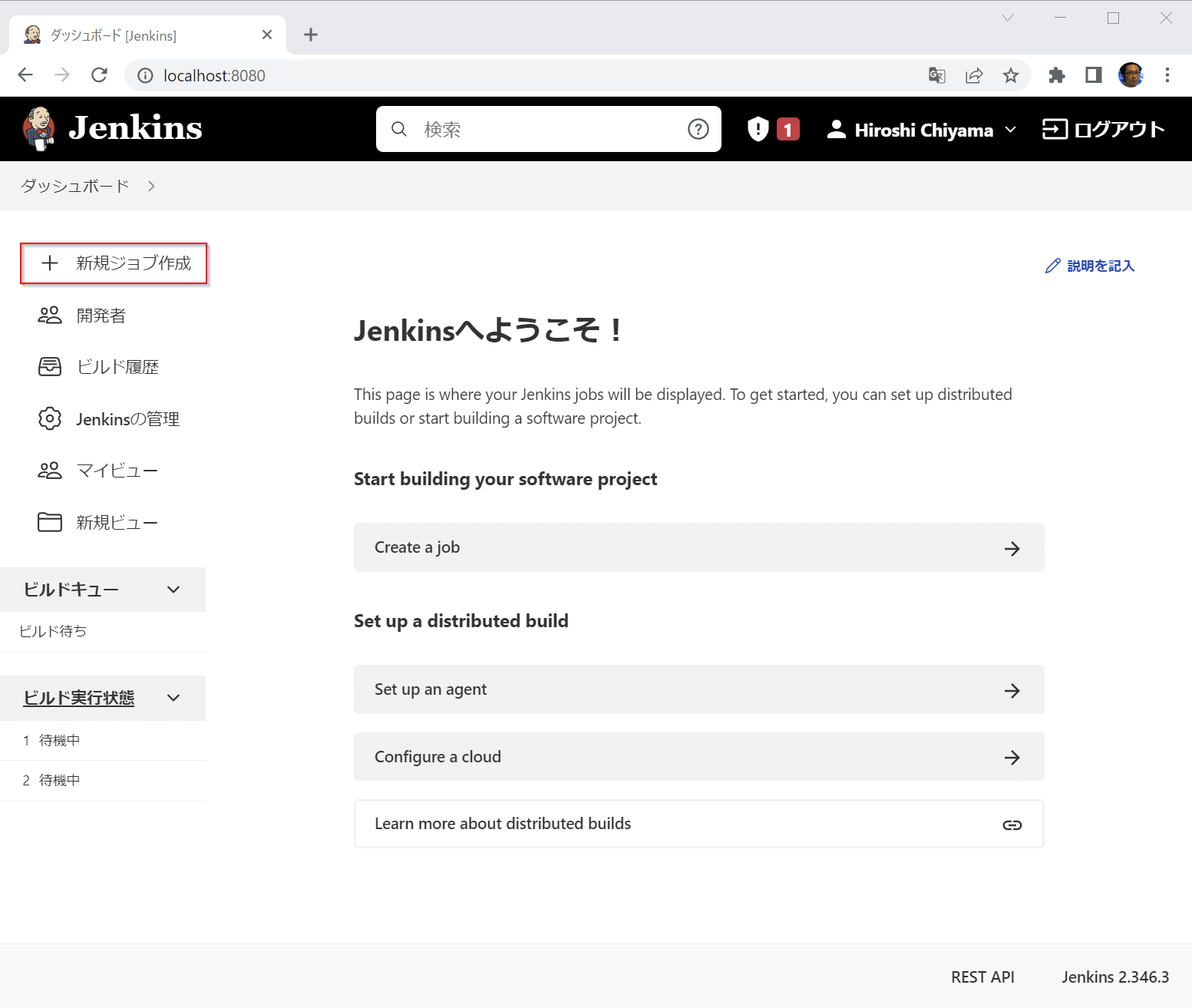
Task: Click the Jenkins 2.346.3 version link
Action: pyautogui.click(x=1115, y=977)
